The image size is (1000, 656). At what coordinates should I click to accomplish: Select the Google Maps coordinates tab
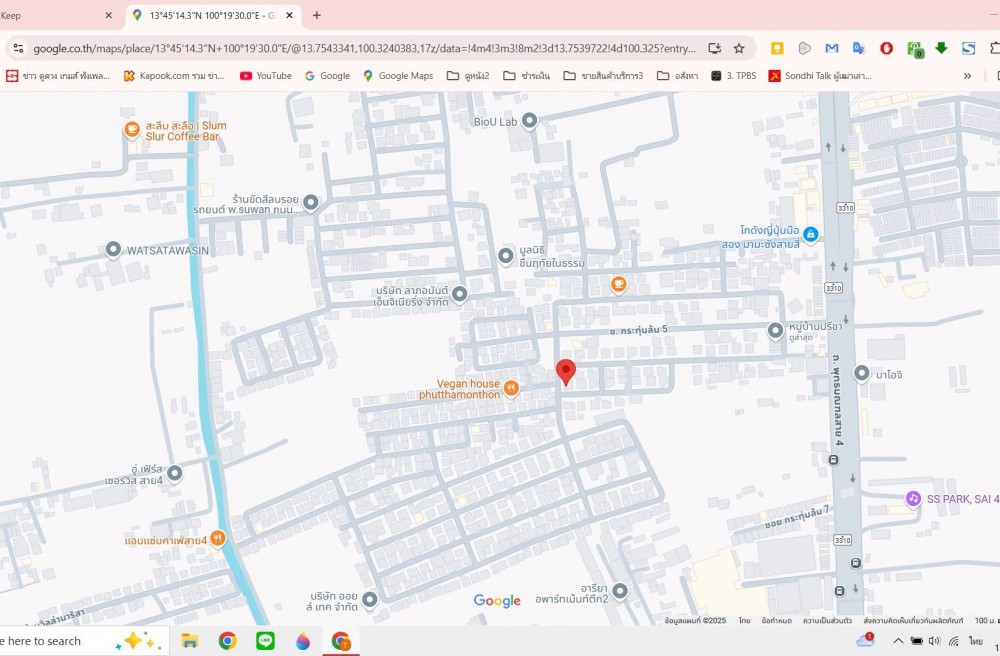pos(212,15)
